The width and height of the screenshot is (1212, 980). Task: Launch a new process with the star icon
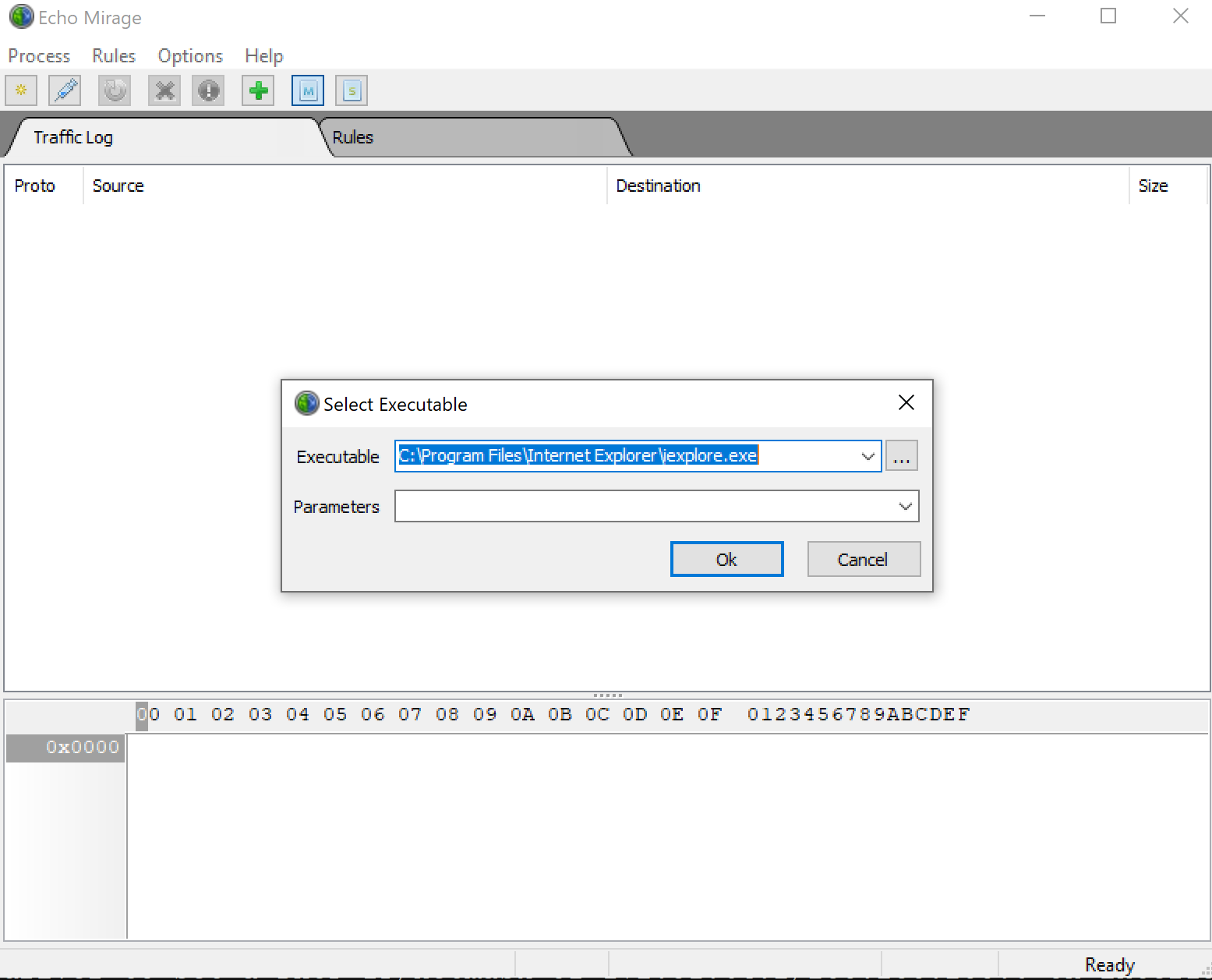tap(20, 90)
